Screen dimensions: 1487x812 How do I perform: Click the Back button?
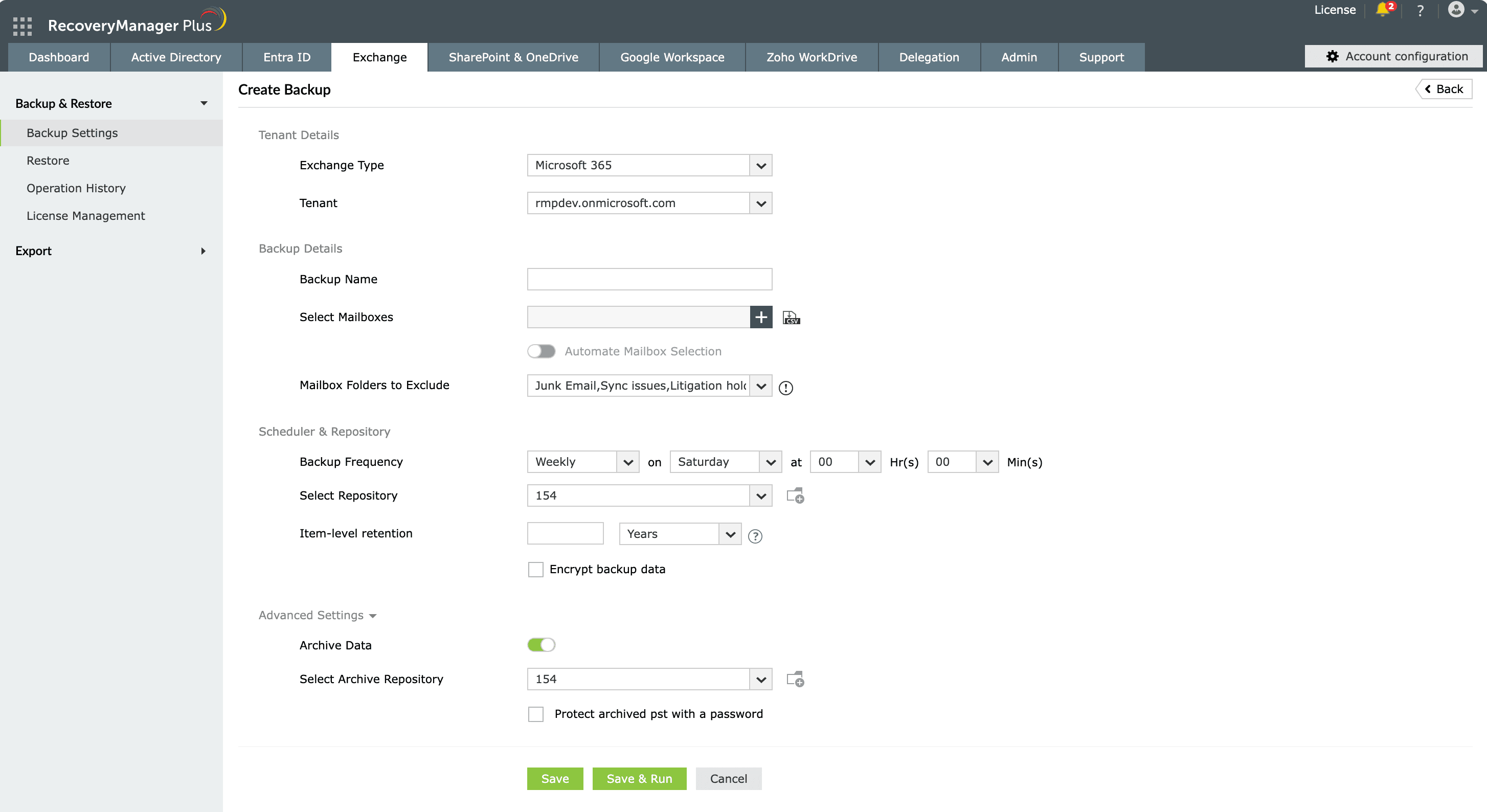1444,89
